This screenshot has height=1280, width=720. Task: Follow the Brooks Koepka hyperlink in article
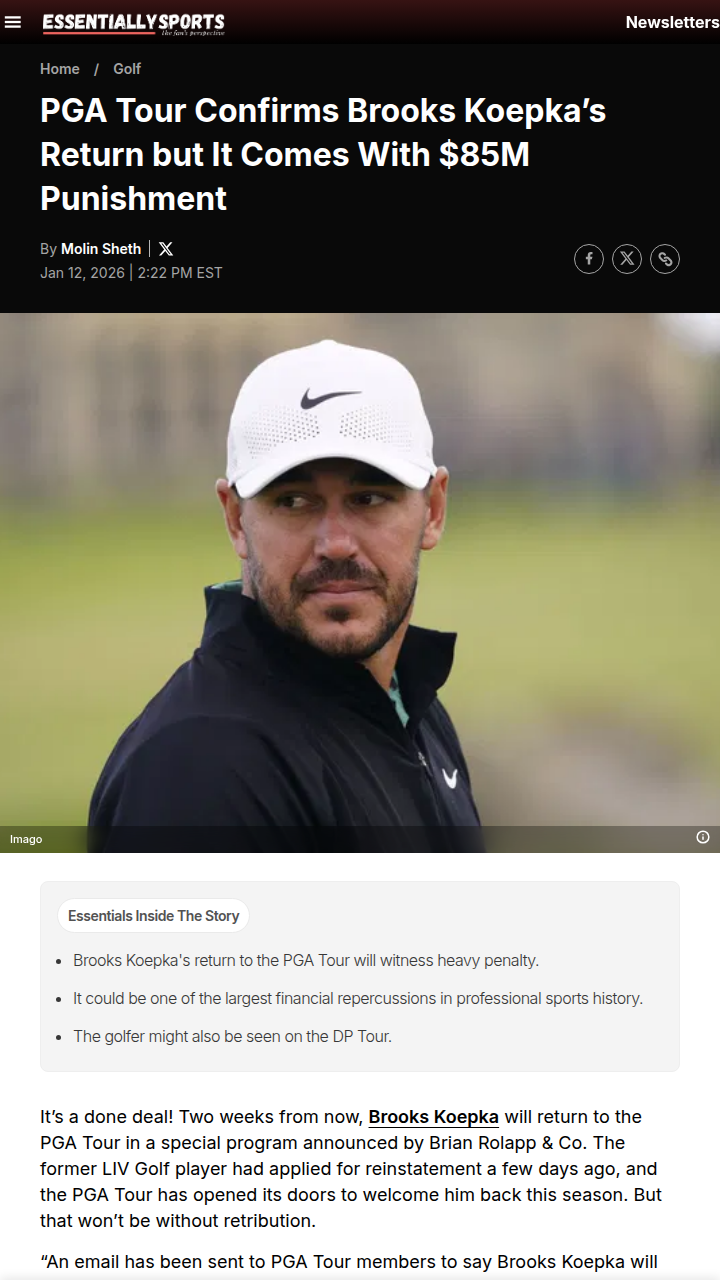point(434,1117)
